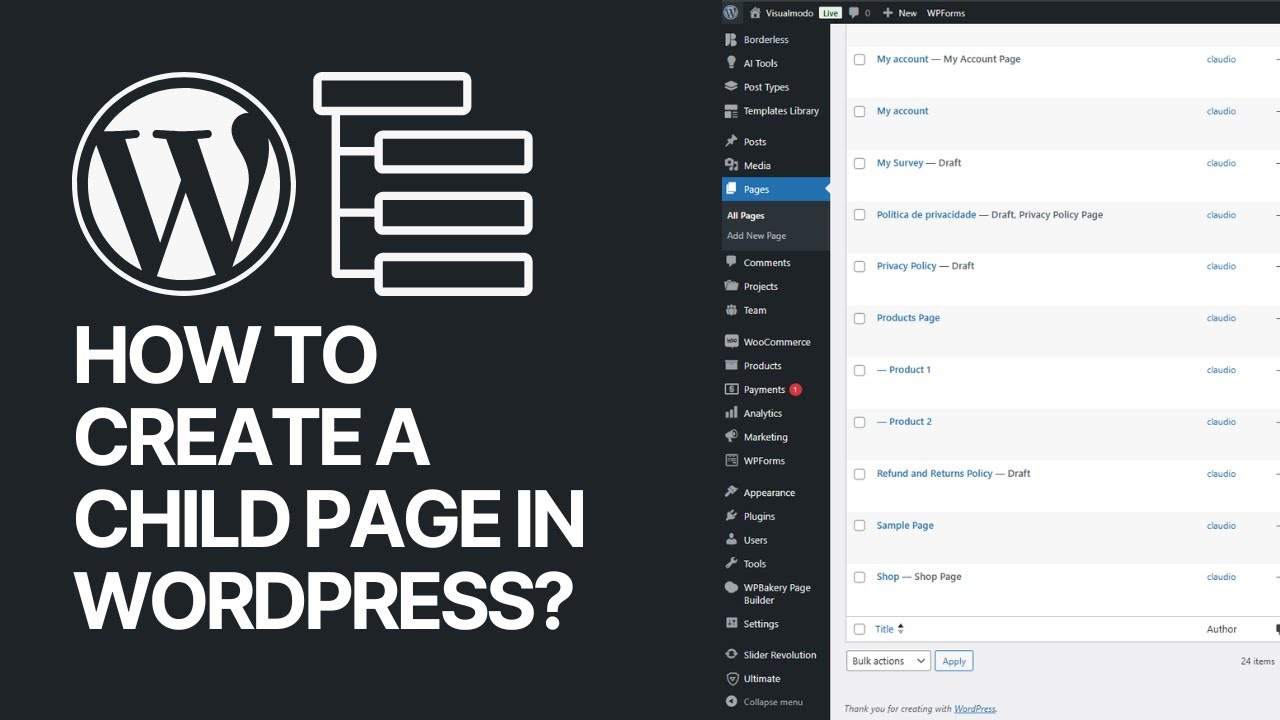The image size is (1280, 720).
Task: Open All Pages submenu item
Action: pyautogui.click(x=745, y=215)
